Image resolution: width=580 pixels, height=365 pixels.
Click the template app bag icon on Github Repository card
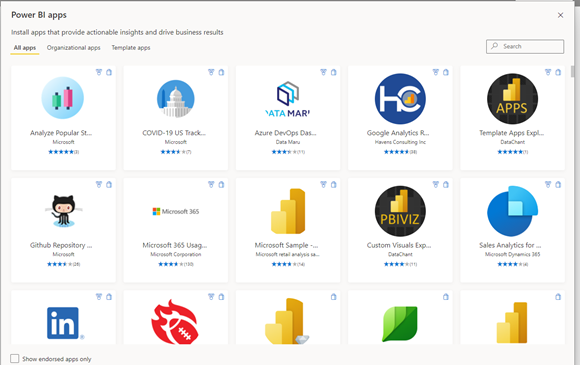(x=109, y=185)
